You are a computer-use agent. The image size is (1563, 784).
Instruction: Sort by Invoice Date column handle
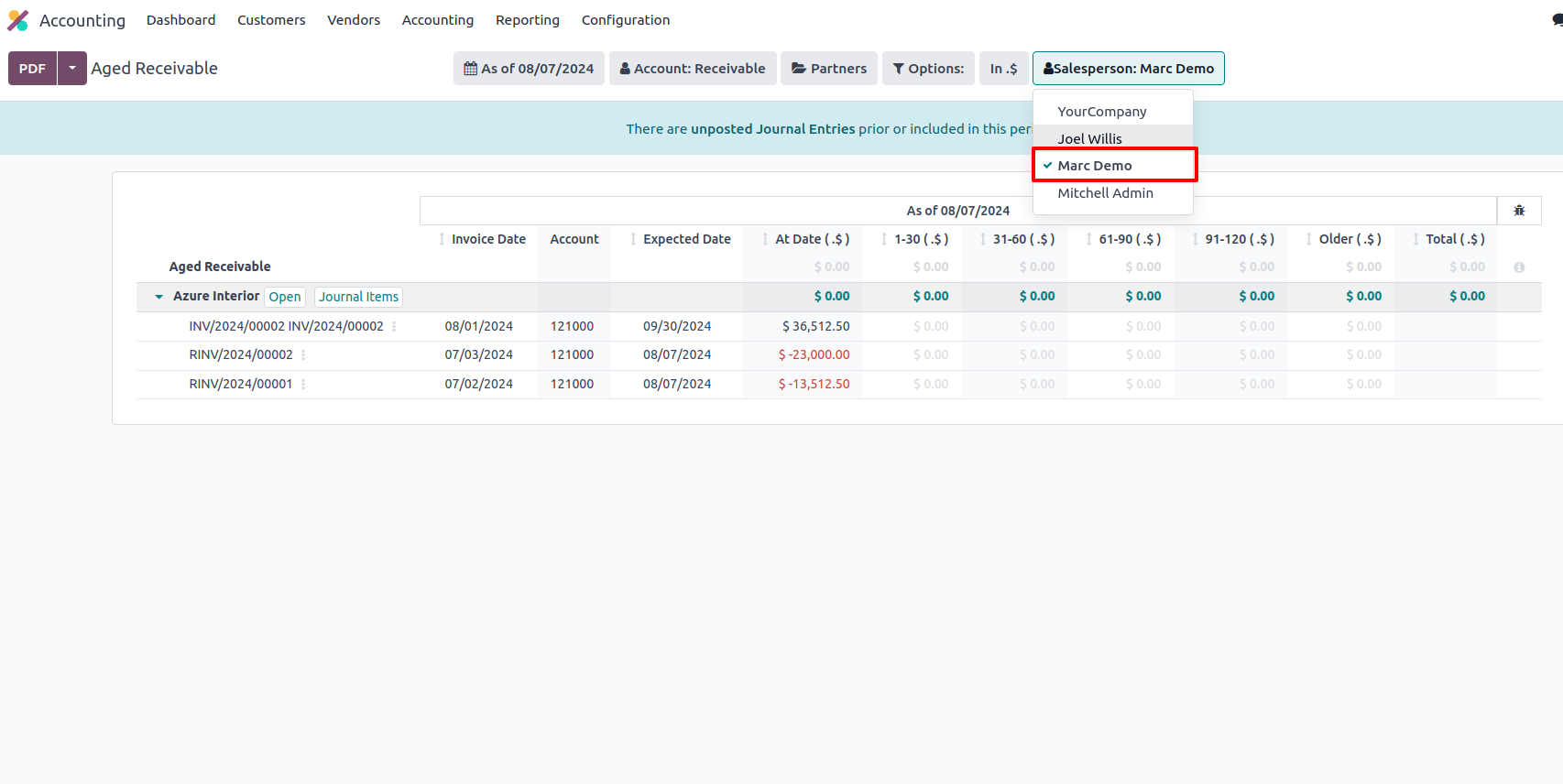tap(442, 239)
